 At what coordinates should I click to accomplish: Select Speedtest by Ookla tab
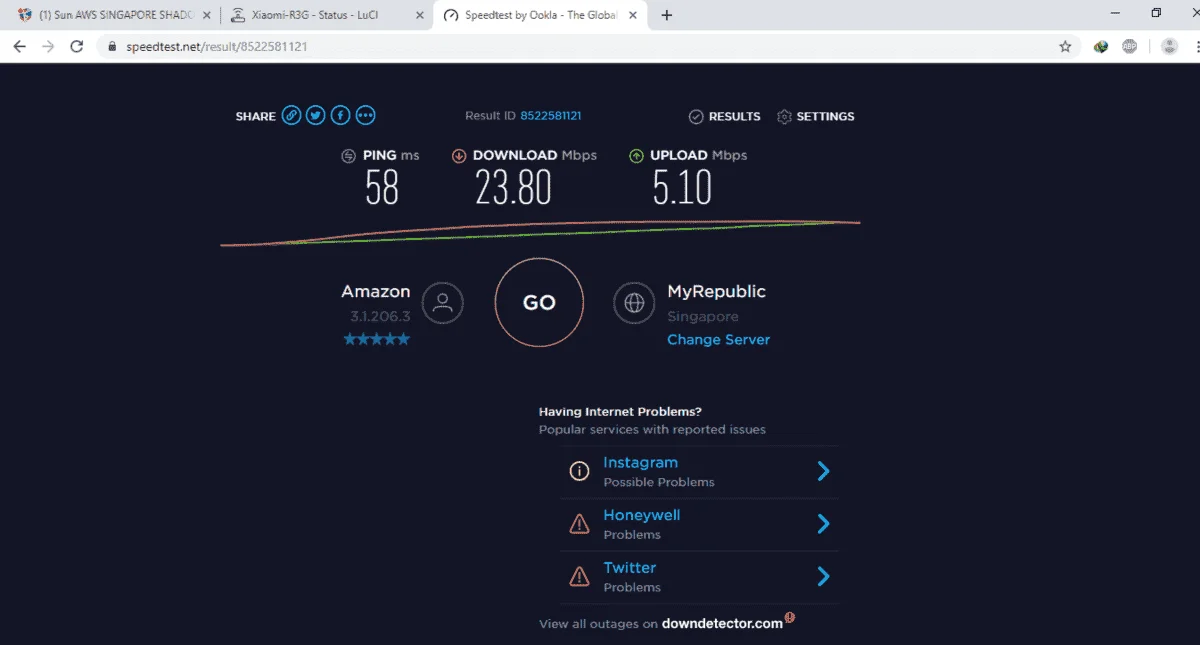(541, 15)
